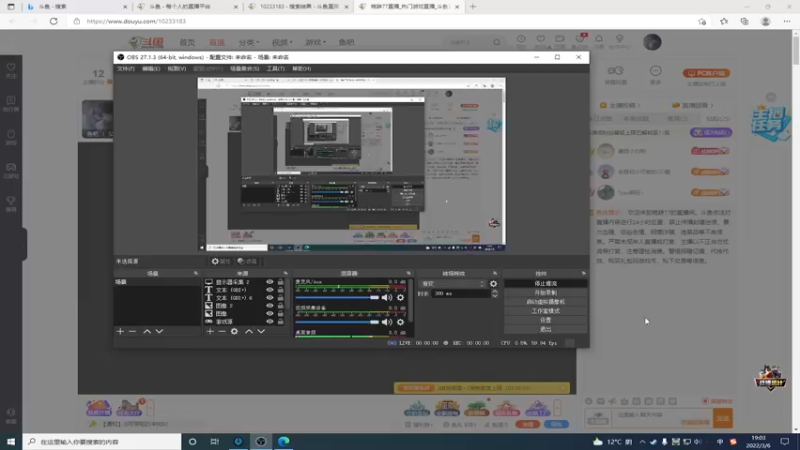
Task: Move the scene up in the scenes panel
Action: pos(147,332)
